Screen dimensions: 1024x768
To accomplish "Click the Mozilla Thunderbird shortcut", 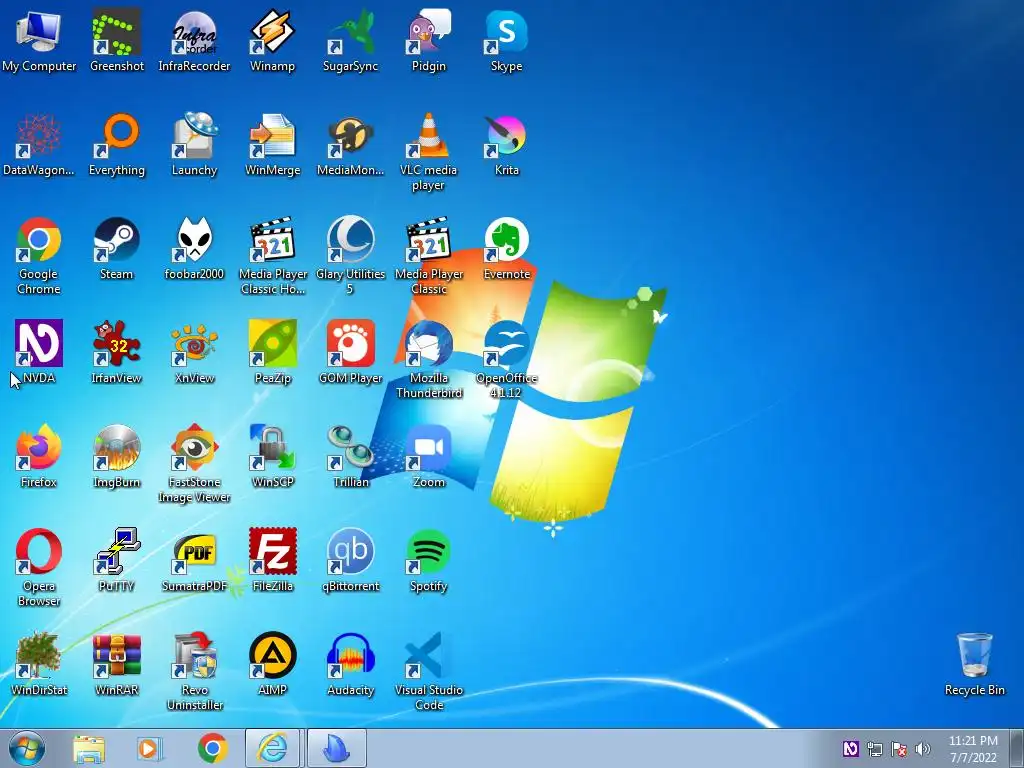I will (428, 344).
